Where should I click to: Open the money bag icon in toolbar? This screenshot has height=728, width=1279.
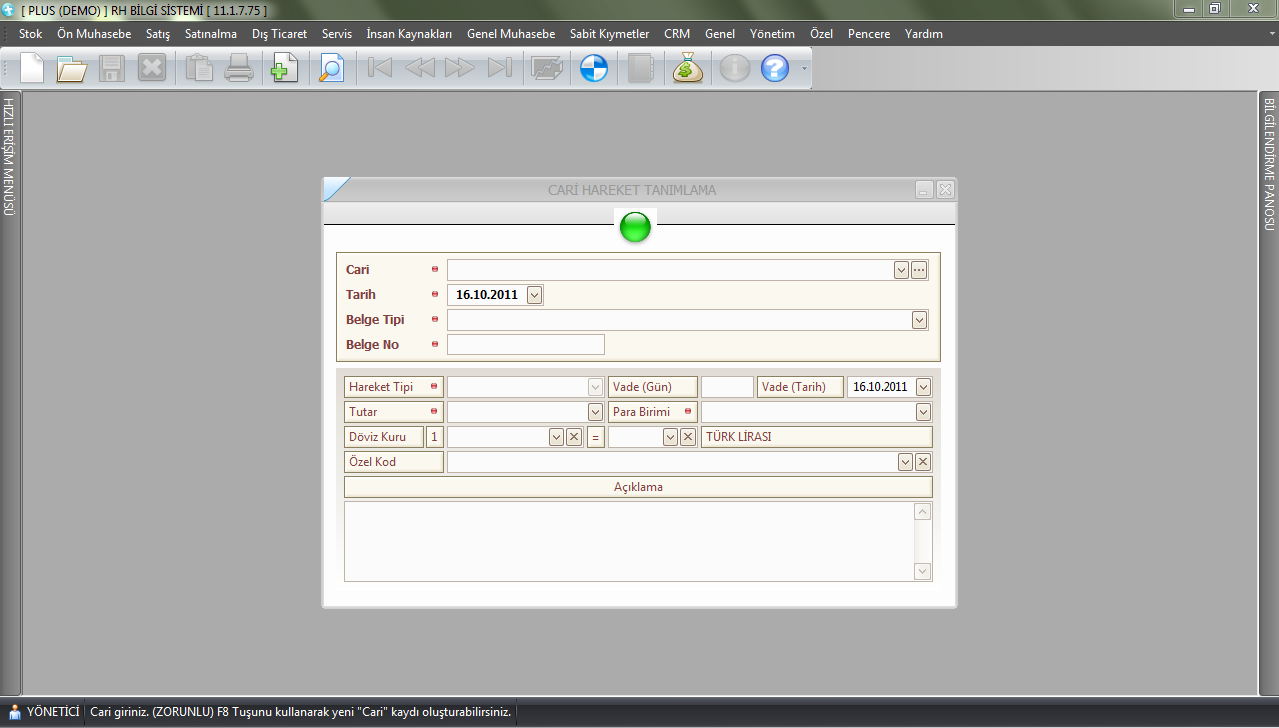pos(688,68)
